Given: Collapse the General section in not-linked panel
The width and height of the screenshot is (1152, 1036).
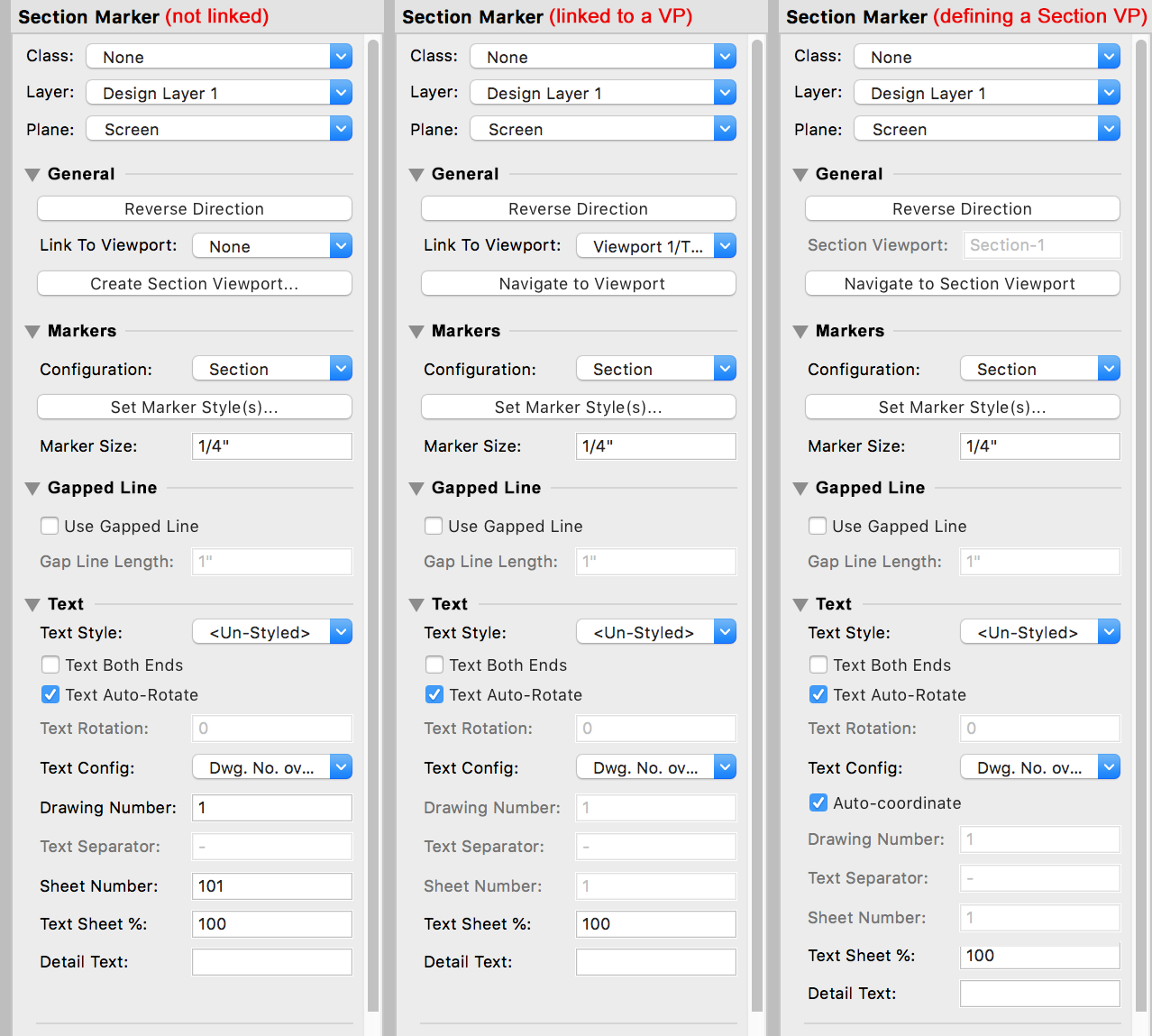Looking at the screenshot, I should [x=32, y=175].
